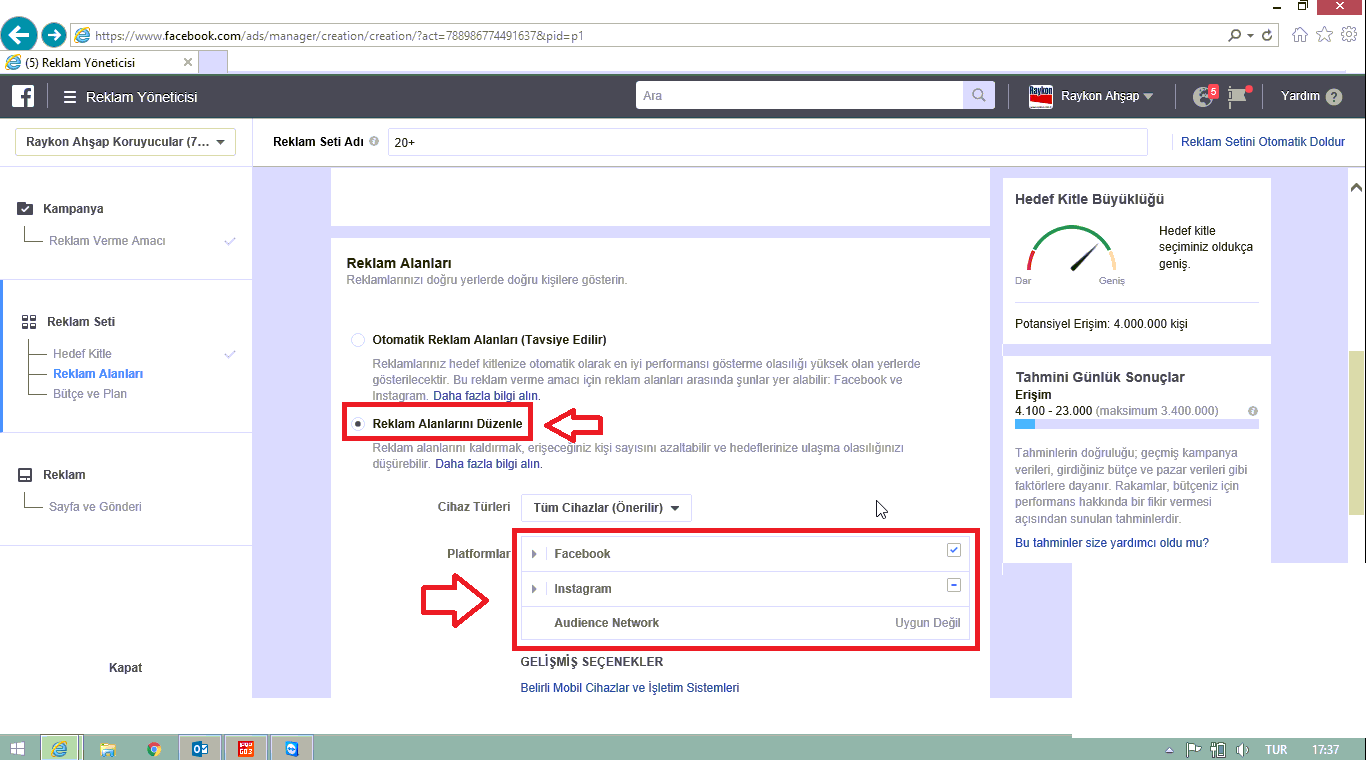
Task: Open the browser home page icon
Action: (x=1300, y=35)
